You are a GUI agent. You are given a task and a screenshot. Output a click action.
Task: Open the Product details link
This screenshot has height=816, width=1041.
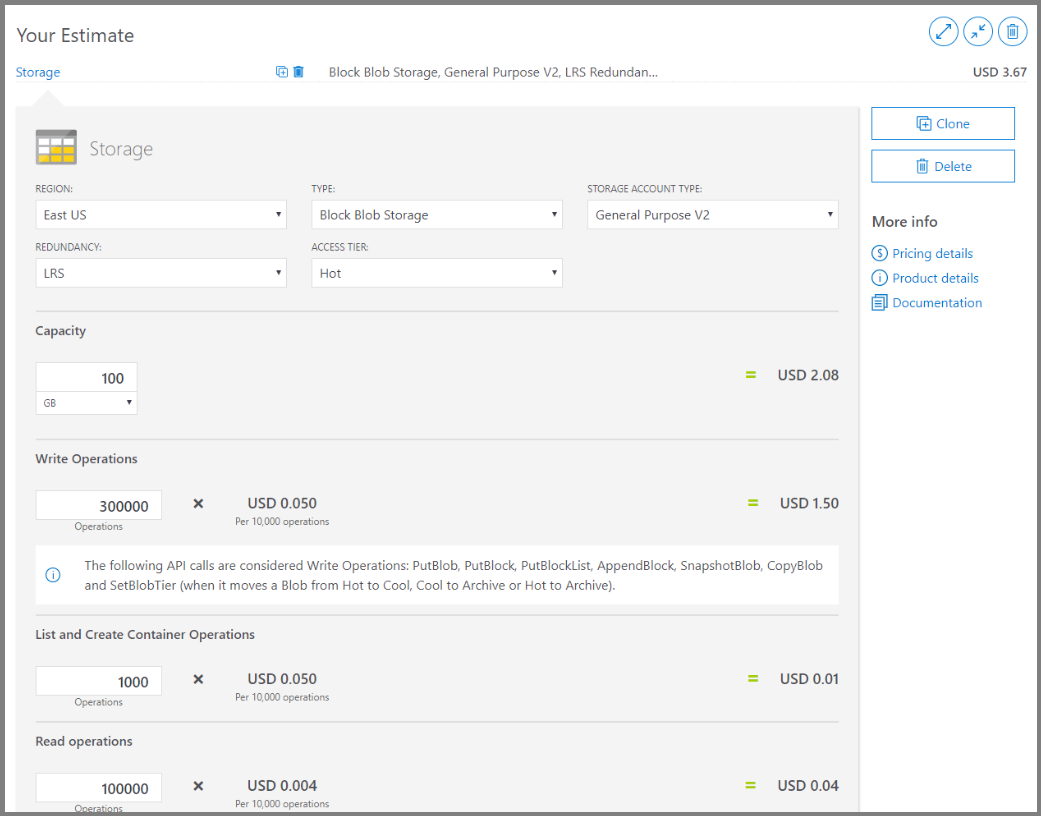point(935,278)
